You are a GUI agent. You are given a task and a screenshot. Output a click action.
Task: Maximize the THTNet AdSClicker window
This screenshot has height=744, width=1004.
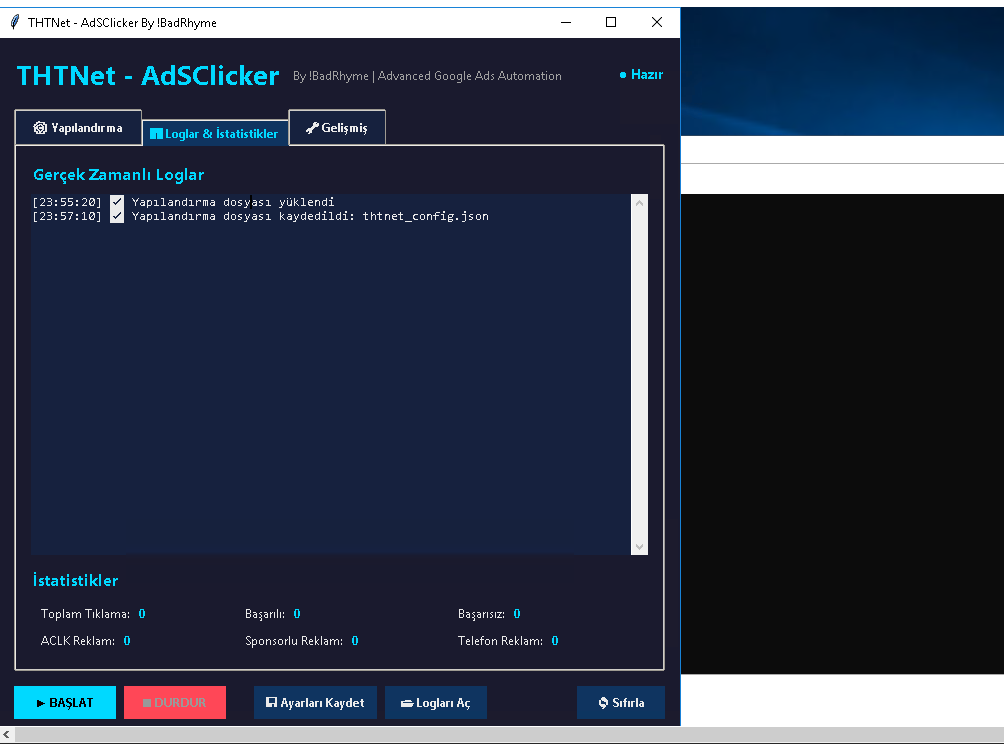[611, 22]
